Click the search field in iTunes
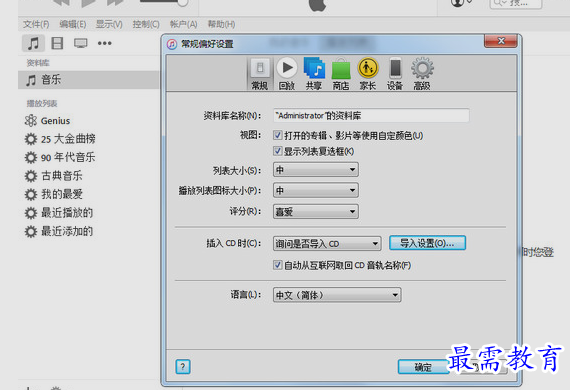Viewport: 570px width, 390px height. click(x=516, y=3)
